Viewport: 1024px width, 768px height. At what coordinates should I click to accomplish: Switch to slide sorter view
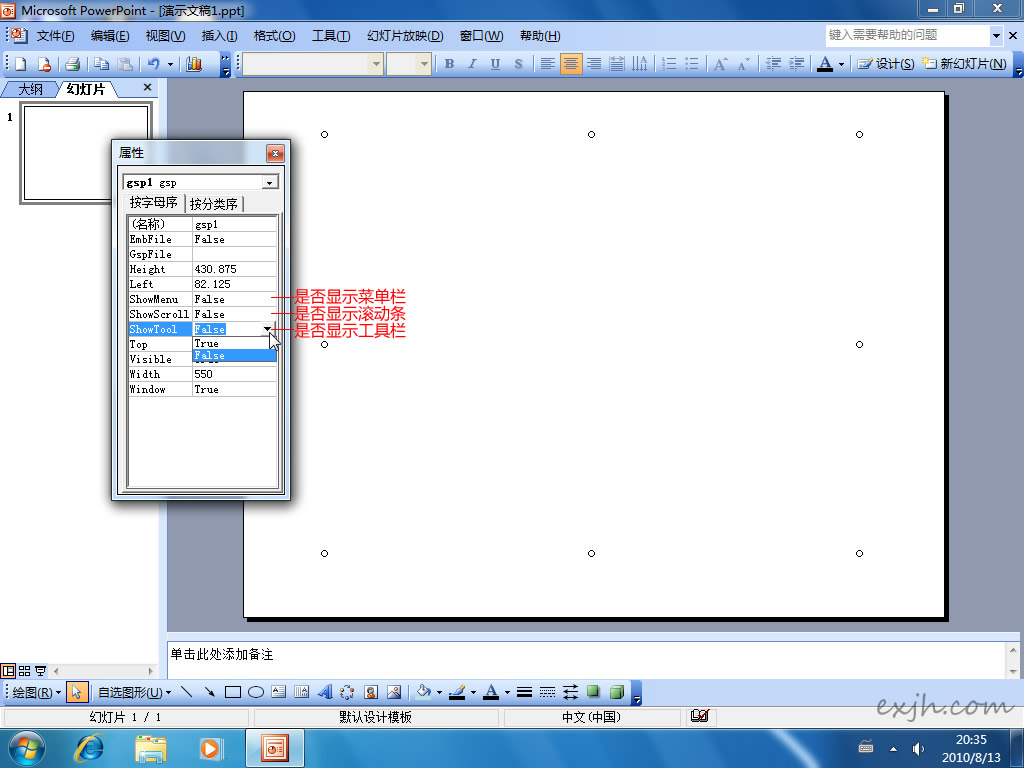coord(24,671)
